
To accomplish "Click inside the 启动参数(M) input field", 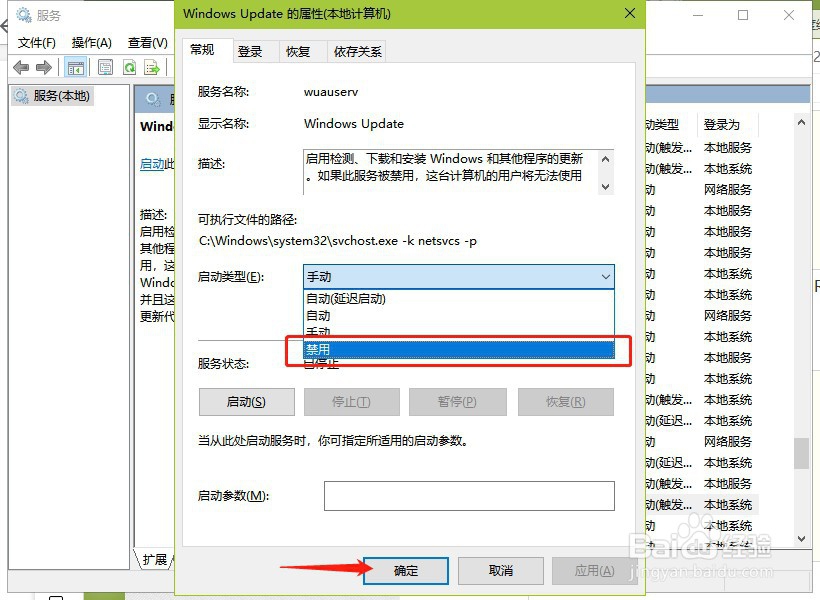I will pos(469,496).
